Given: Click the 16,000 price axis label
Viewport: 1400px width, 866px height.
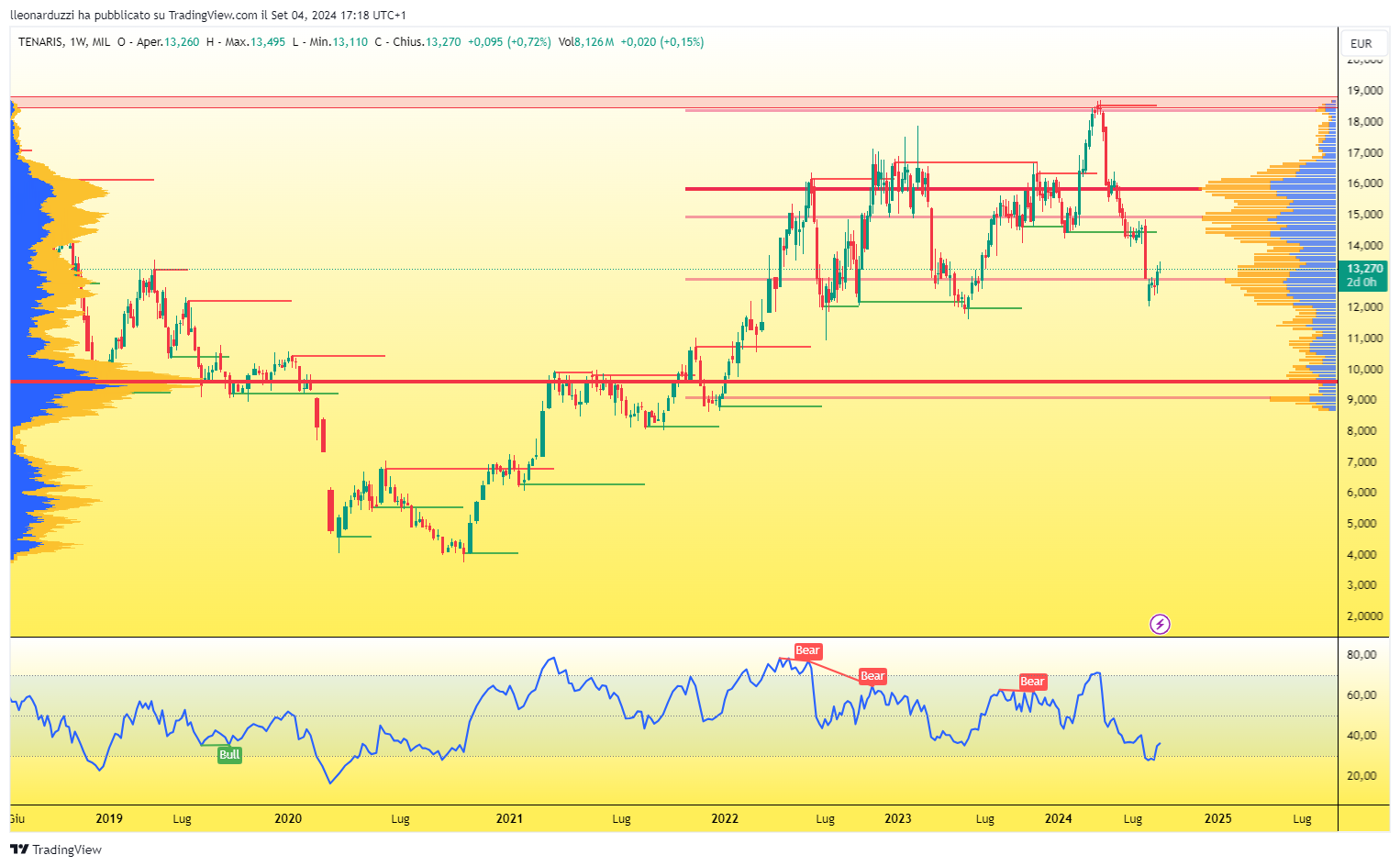Looking at the screenshot, I should coord(1364,183).
